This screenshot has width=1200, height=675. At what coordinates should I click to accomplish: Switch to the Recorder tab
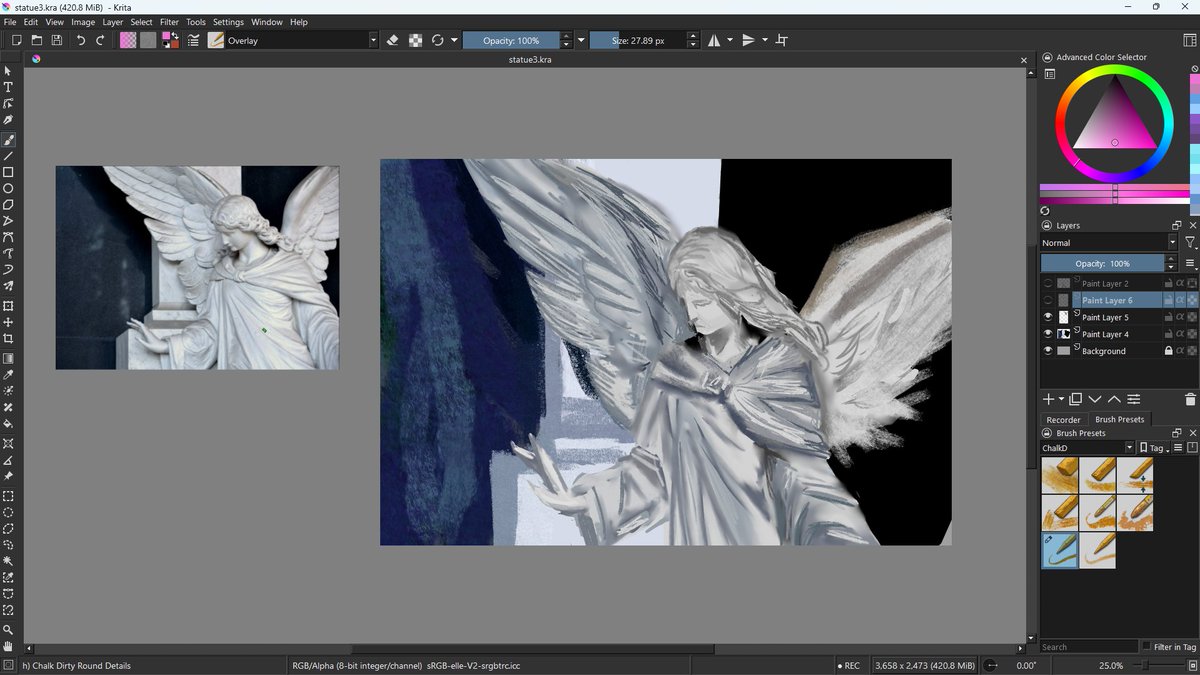(1063, 419)
